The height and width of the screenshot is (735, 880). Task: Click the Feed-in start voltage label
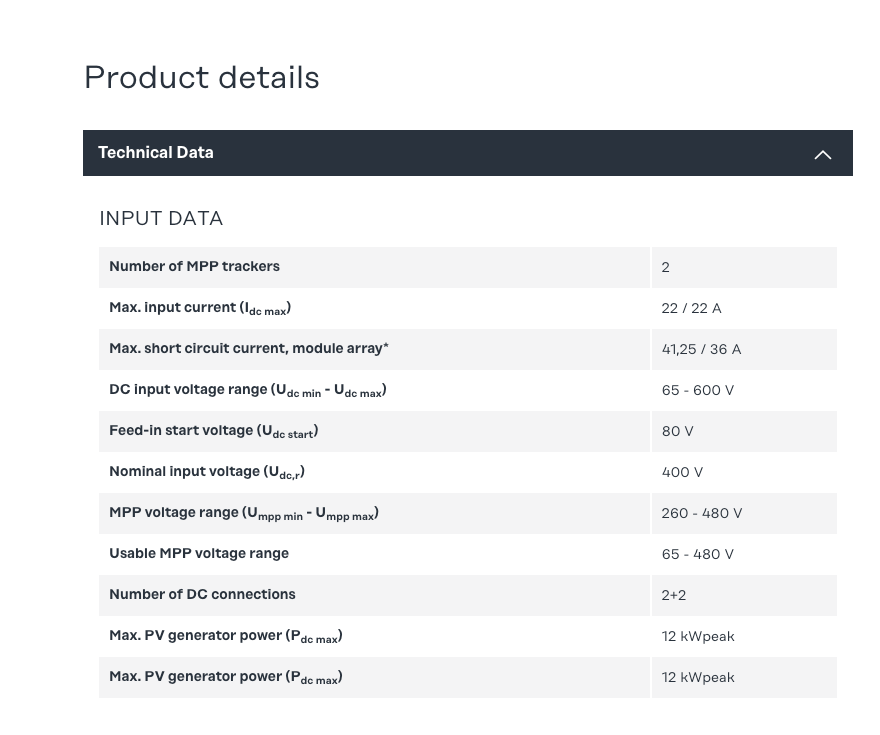tap(213, 431)
